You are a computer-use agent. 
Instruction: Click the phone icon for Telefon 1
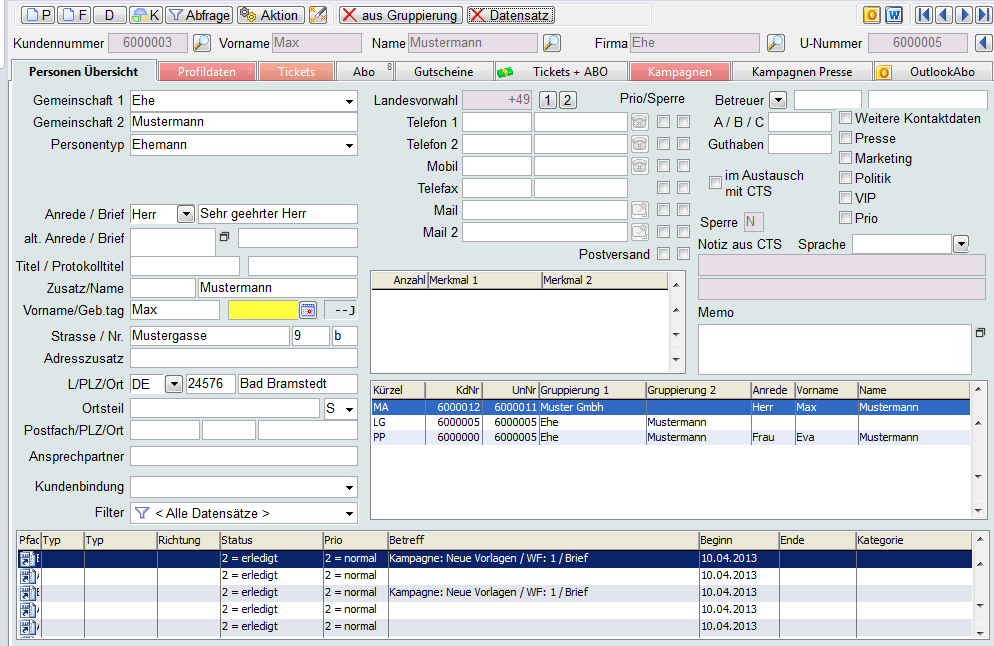pyautogui.click(x=640, y=122)
